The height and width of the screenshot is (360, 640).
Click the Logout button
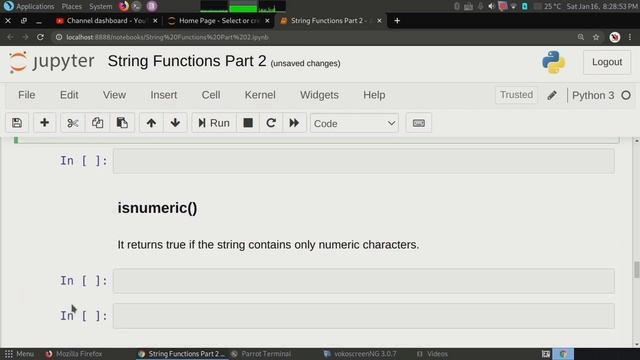tap(607, 62)
